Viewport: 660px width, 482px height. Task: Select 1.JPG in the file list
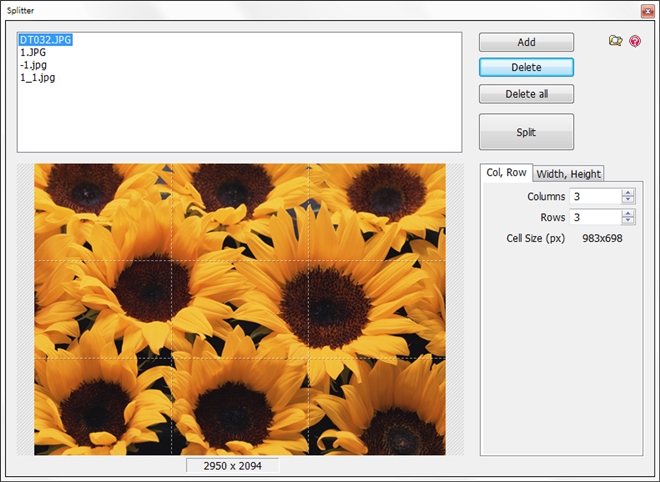click(33, 53)
